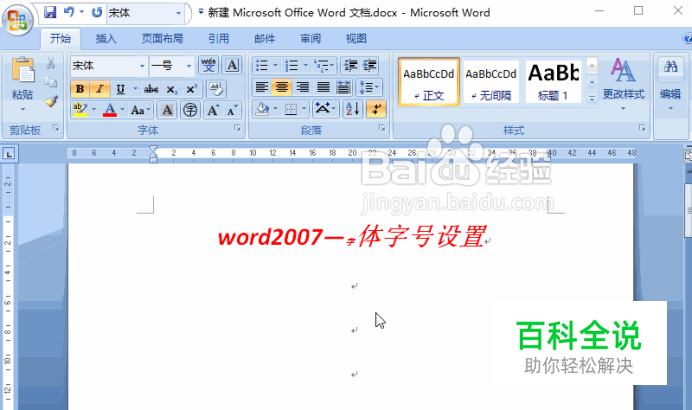Open the 页面布局 tab
This screenshot has height=410, width=692.
pos(162,38)
